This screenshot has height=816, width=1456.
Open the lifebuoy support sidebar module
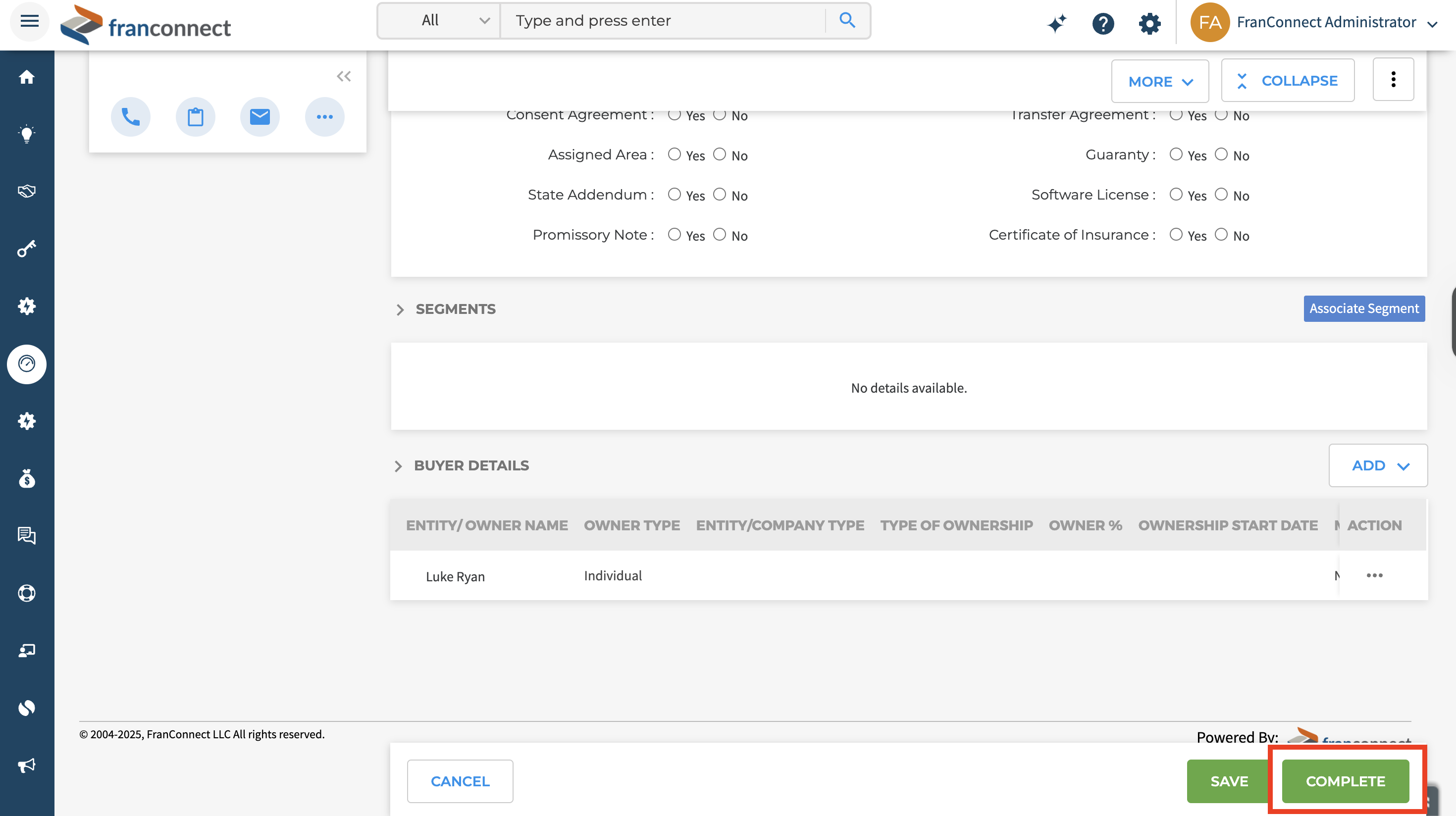[27, 593]
